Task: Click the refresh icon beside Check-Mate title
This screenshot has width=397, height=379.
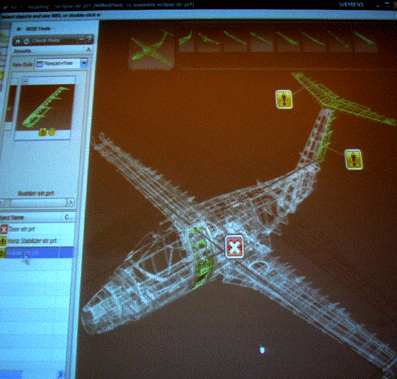Action: click(x=26, y=41)
